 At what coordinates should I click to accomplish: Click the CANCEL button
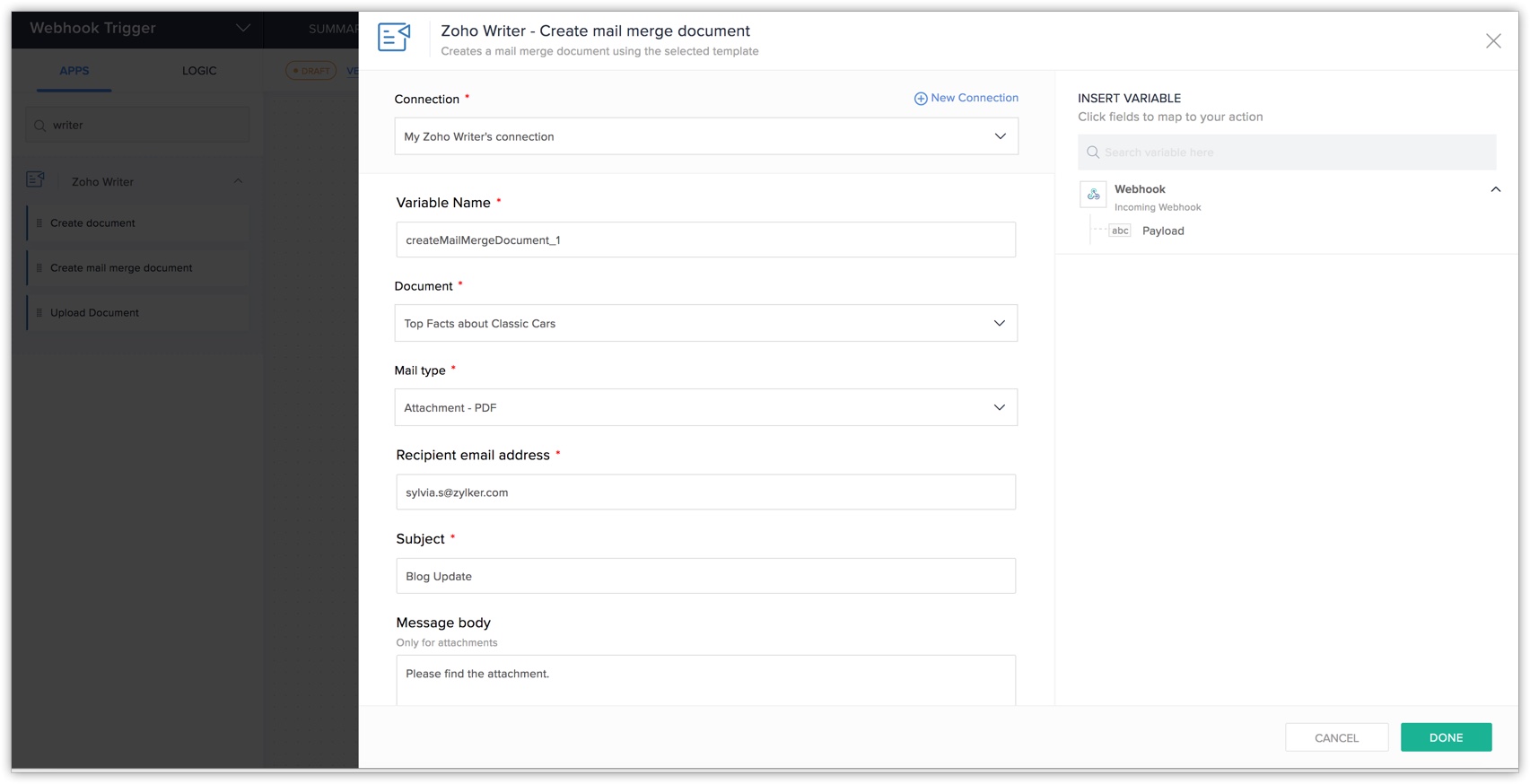point(1336,737)
